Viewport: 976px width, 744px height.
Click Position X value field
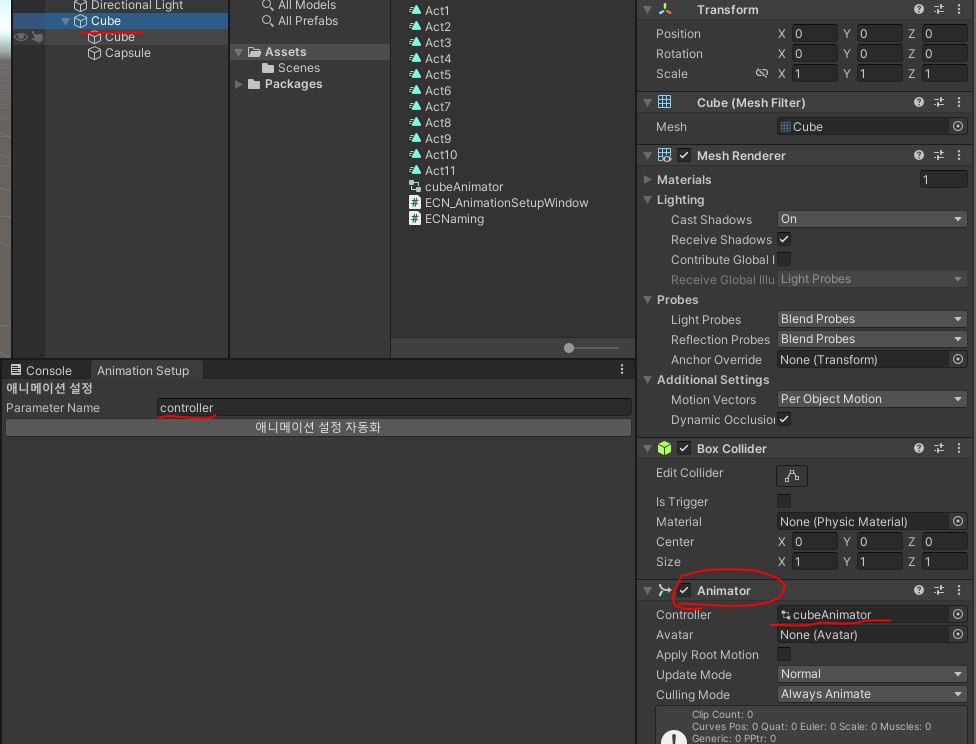tap(814, 34)
